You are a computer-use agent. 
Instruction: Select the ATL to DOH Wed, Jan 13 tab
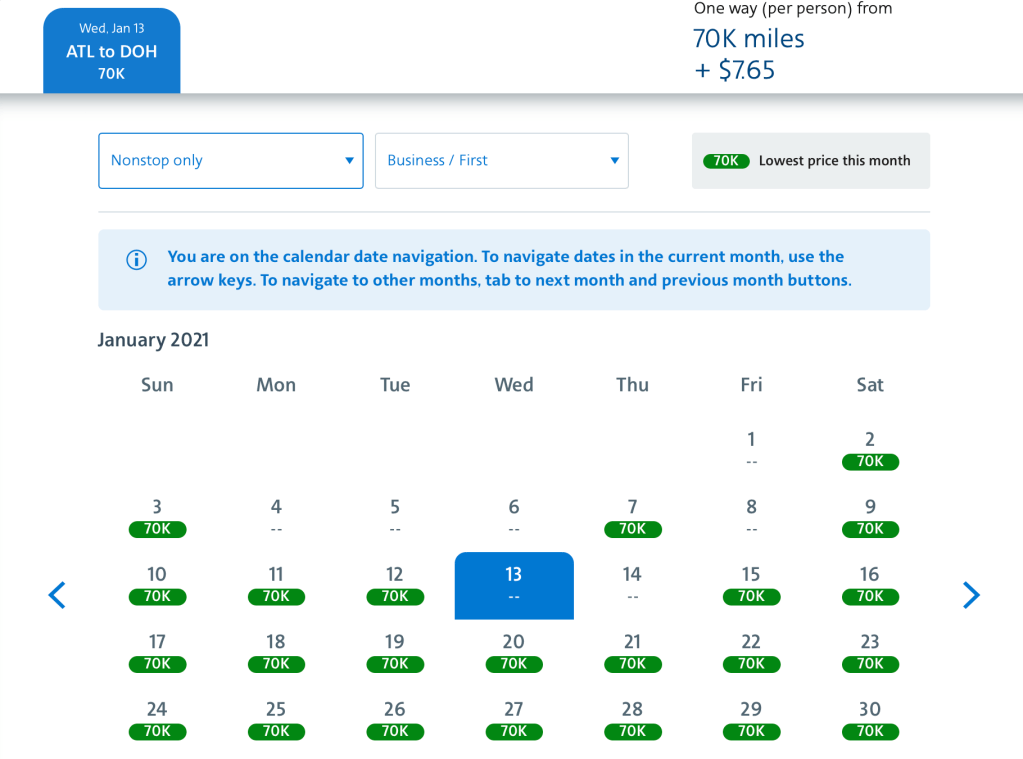point(112,51)
